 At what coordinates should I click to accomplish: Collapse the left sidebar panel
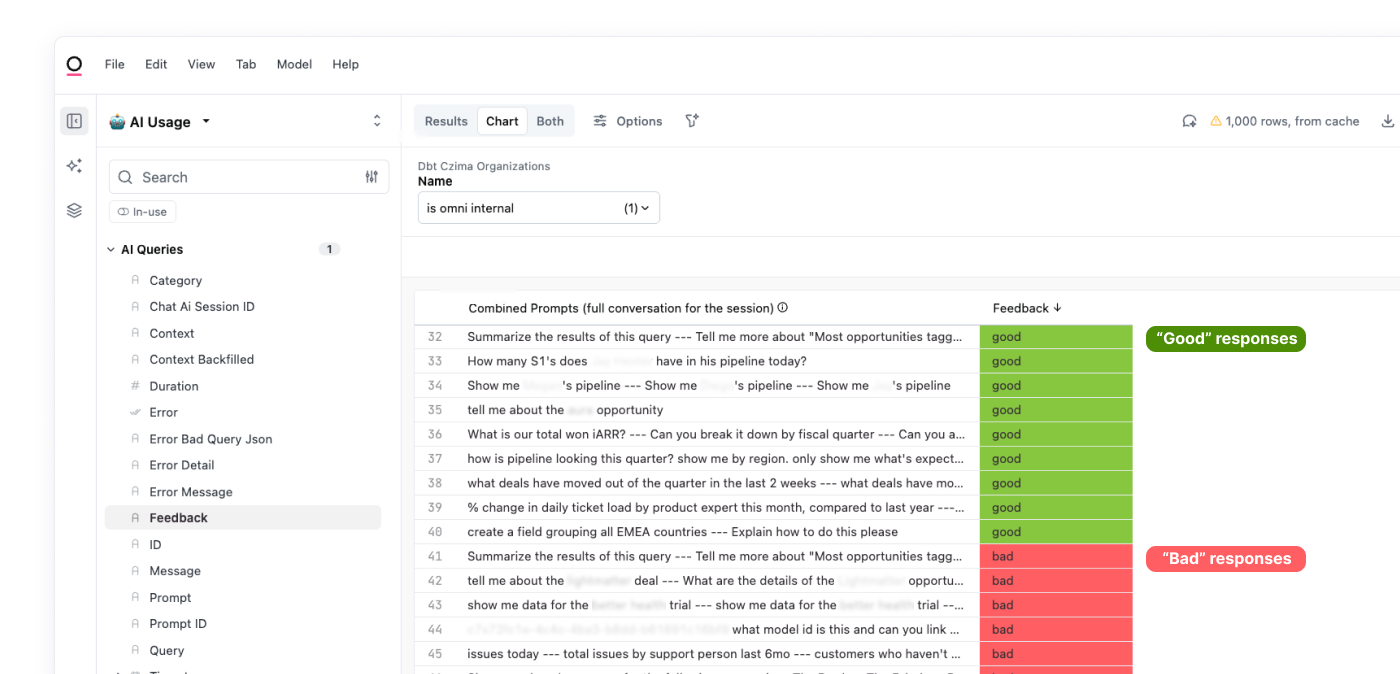pyautogui.click(x=73, y=119)
